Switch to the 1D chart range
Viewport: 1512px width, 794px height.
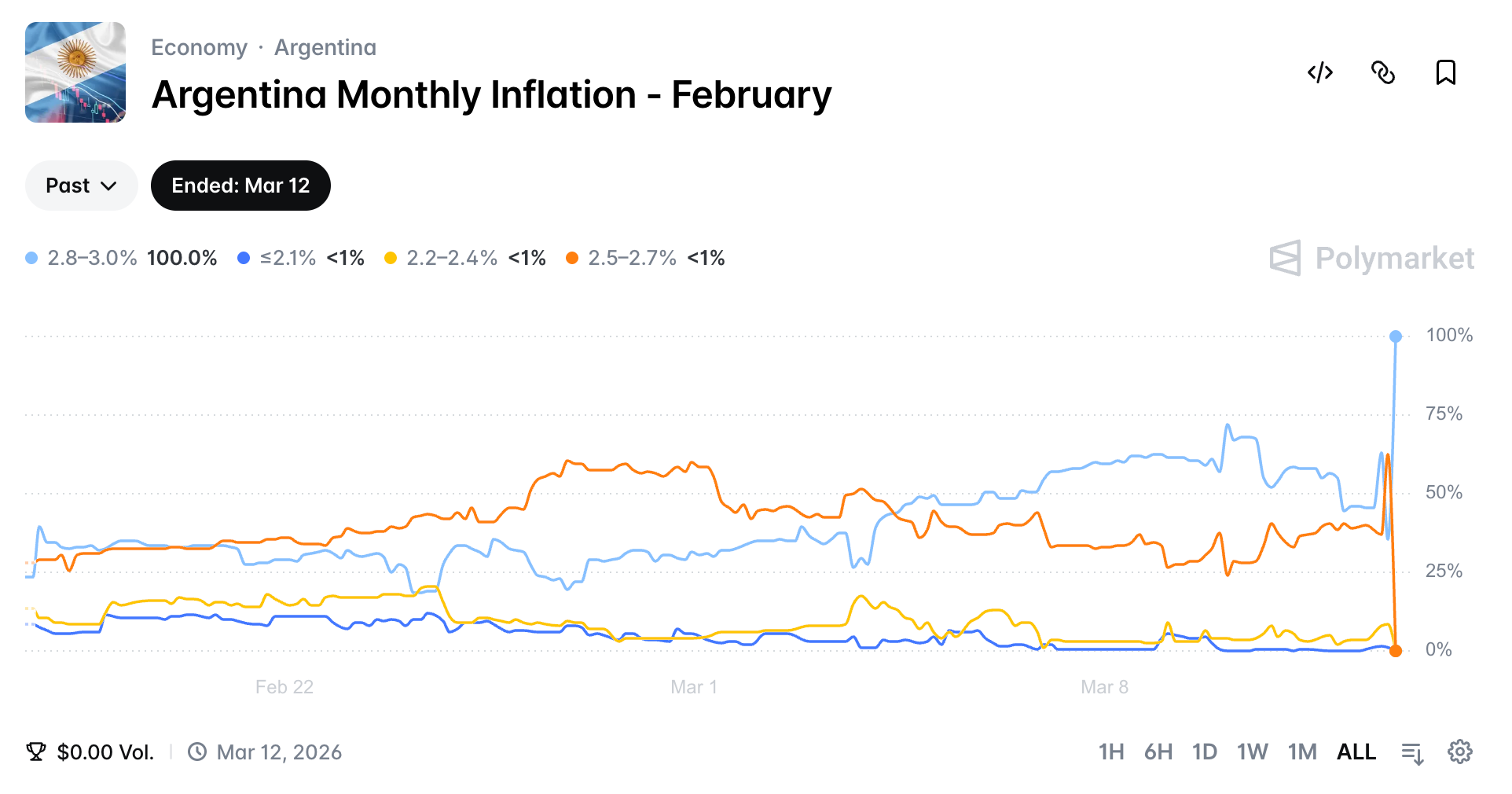(1204, 752)
